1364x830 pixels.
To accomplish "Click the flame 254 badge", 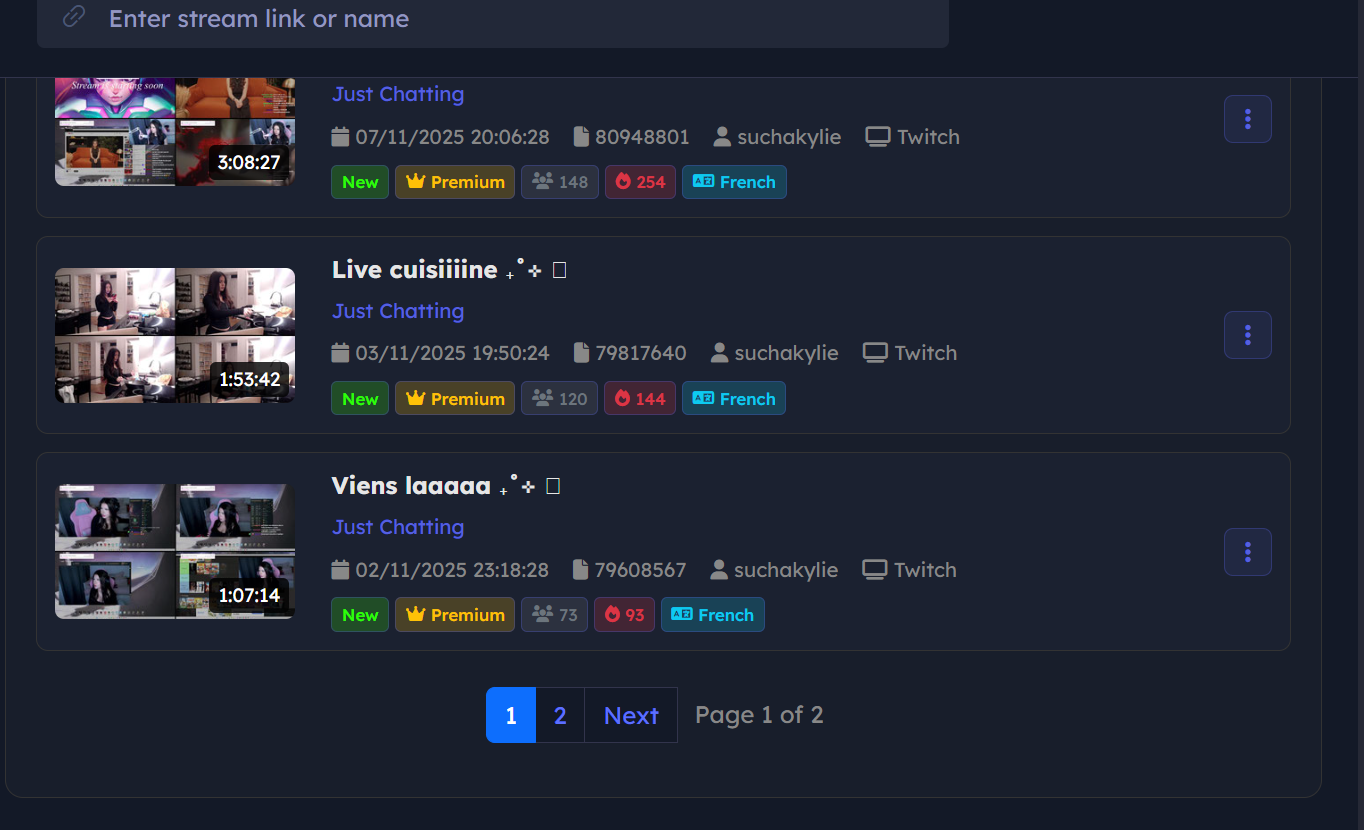I will click(640, 182).
